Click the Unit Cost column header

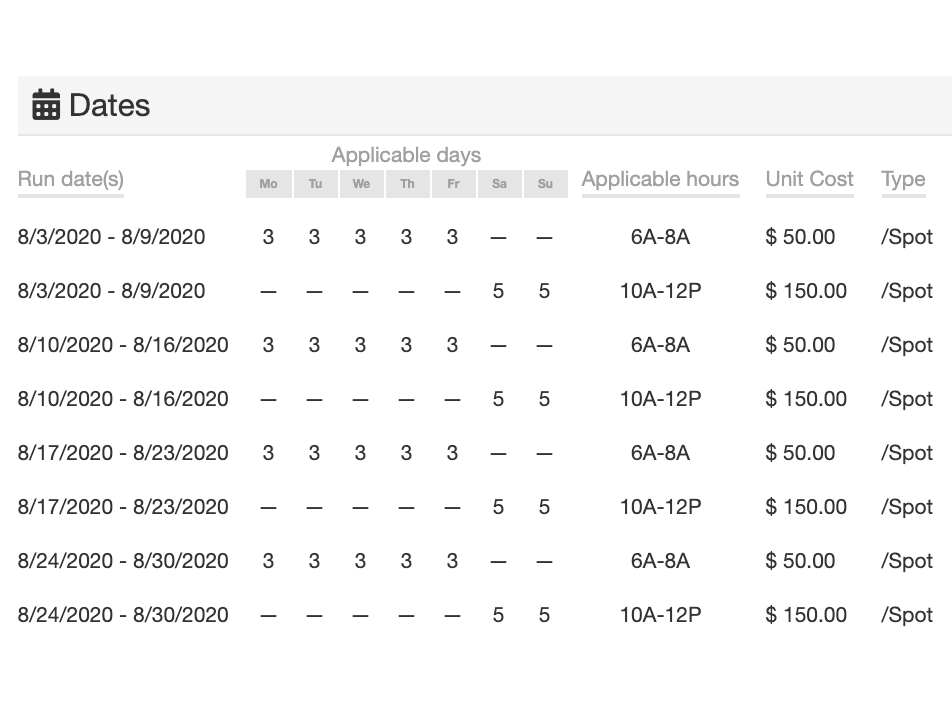(809, 180)
